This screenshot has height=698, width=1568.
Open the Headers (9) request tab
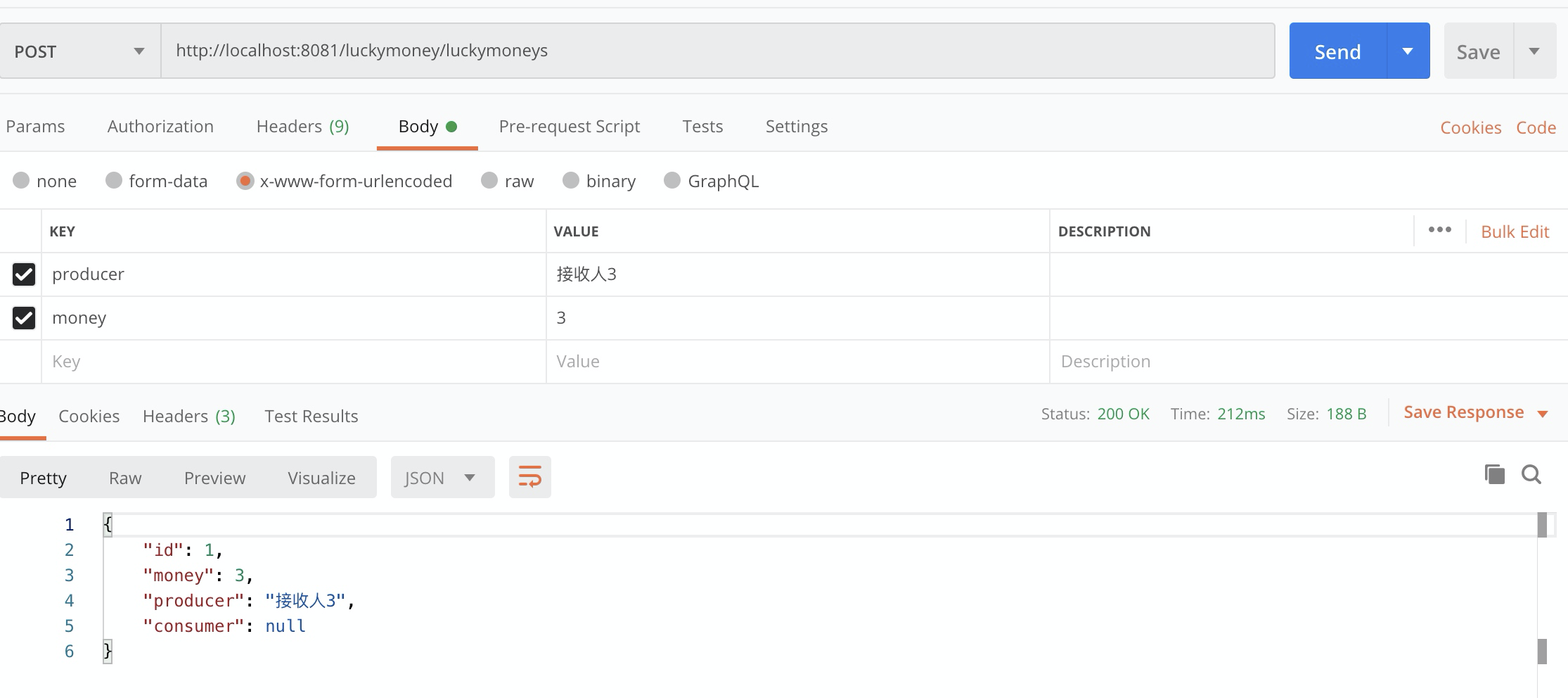(302, 127)
